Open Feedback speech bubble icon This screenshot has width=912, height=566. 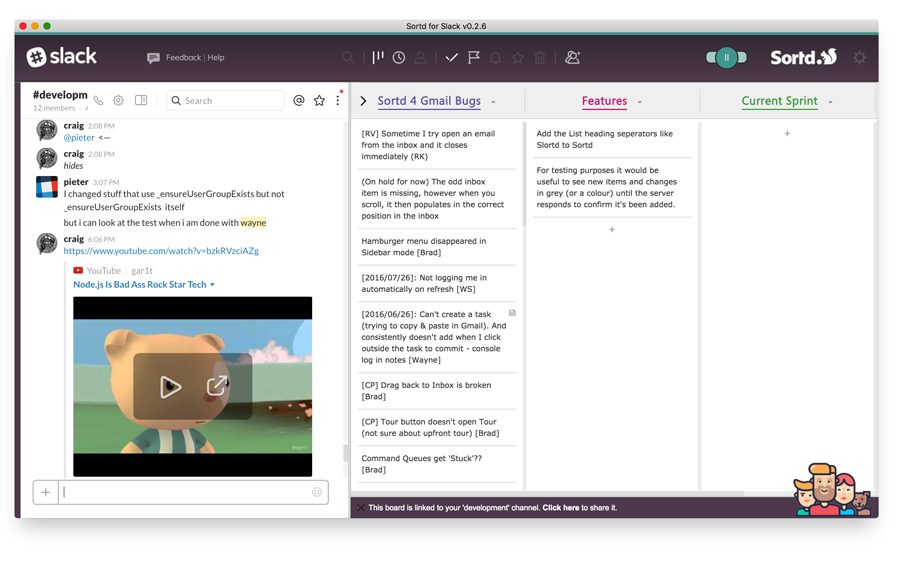[154, 58]
